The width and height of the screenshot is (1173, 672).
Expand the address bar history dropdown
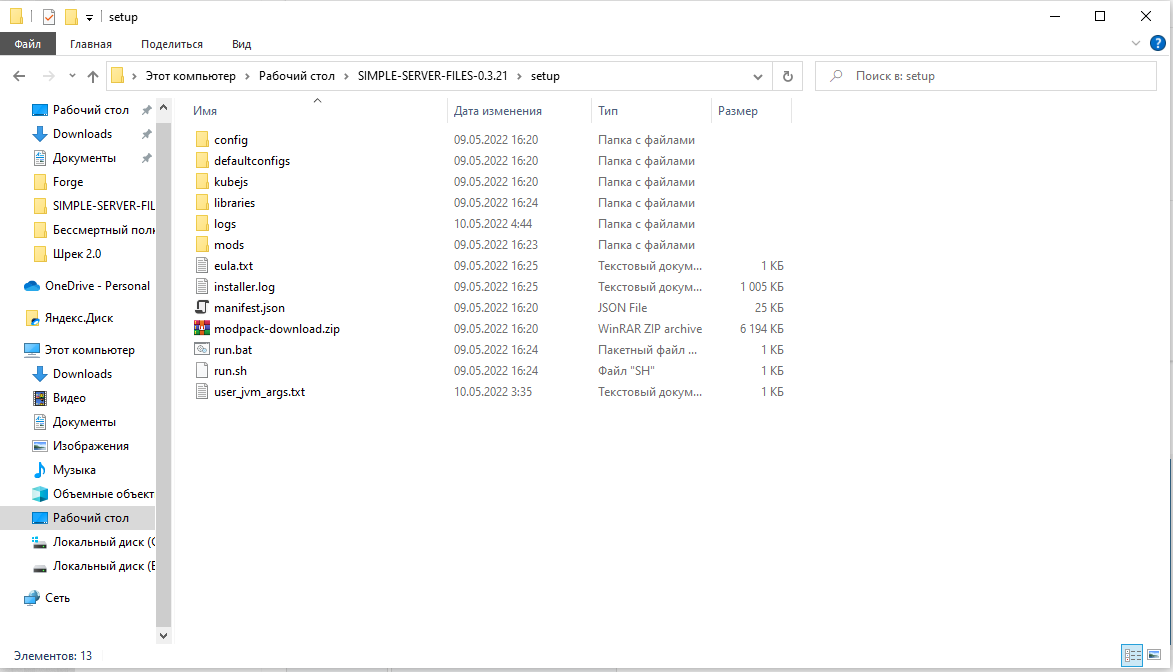click(x=758, y=76)
